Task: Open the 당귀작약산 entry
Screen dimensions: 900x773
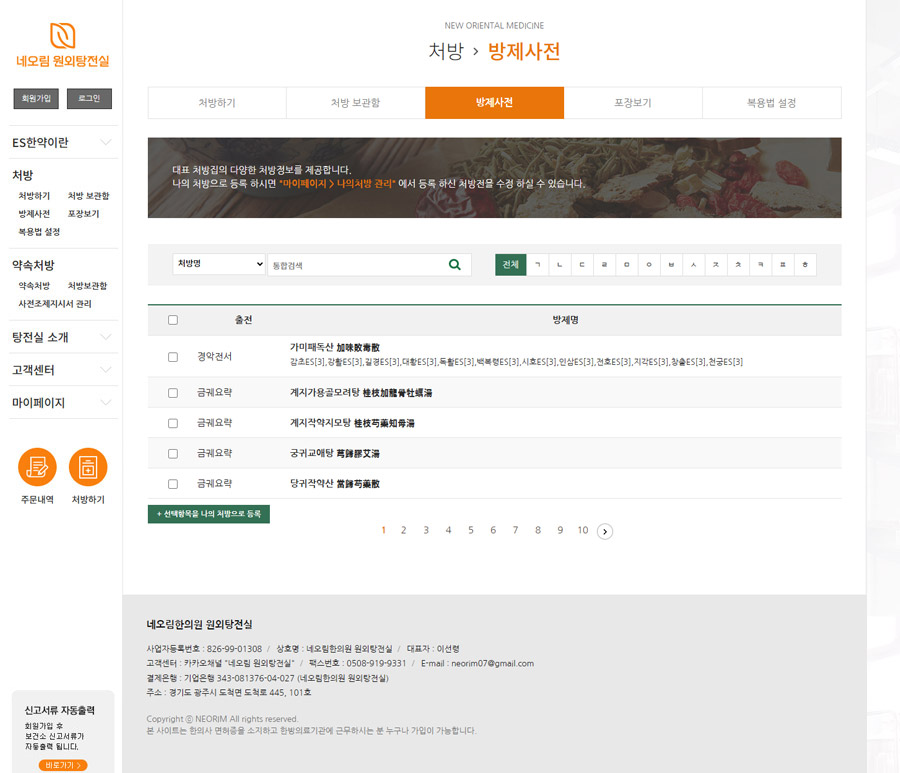Action: coord(335,484)
